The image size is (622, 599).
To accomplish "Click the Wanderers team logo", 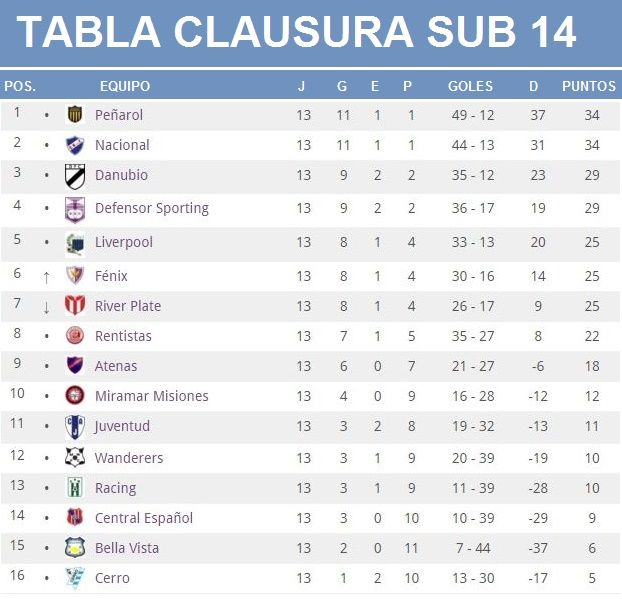I will 75,457.
